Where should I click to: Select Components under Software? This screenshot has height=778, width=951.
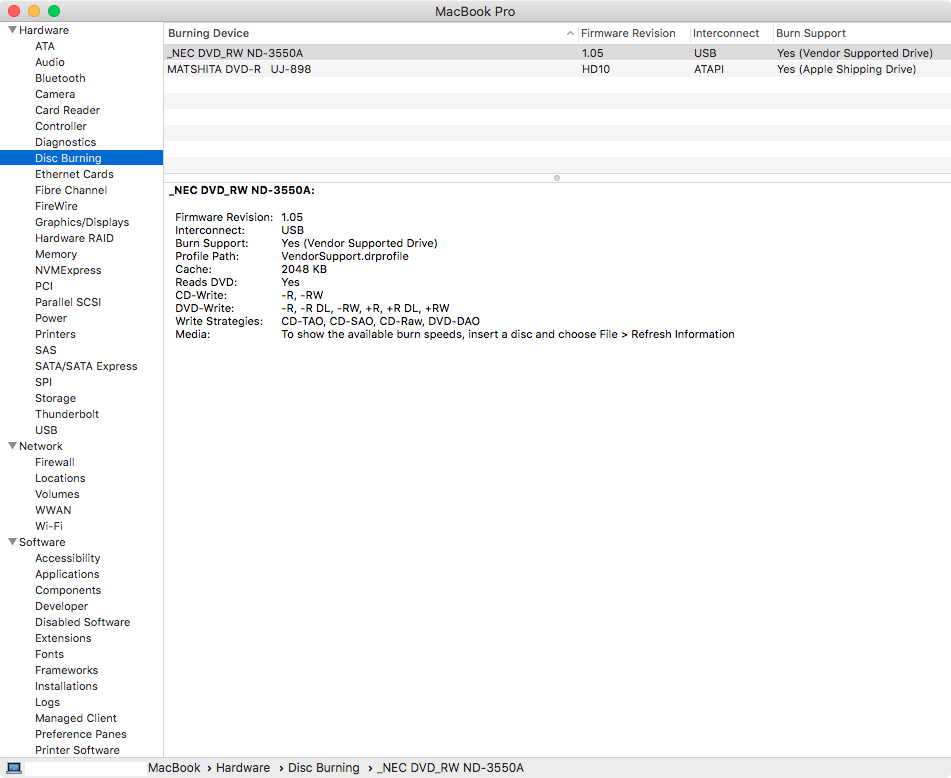point(68,590)
